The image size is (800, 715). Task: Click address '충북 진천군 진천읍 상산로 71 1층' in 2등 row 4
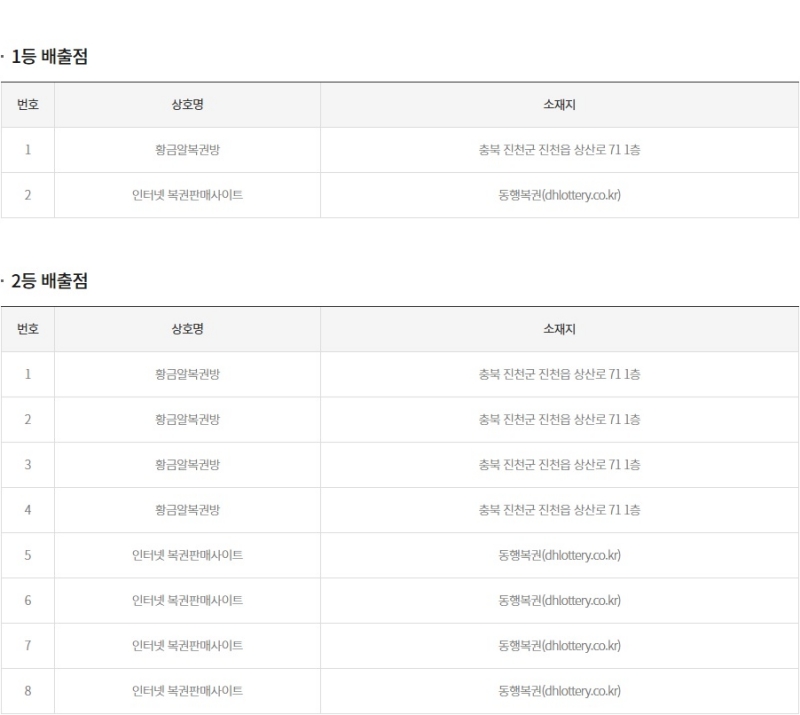(559, 510)
